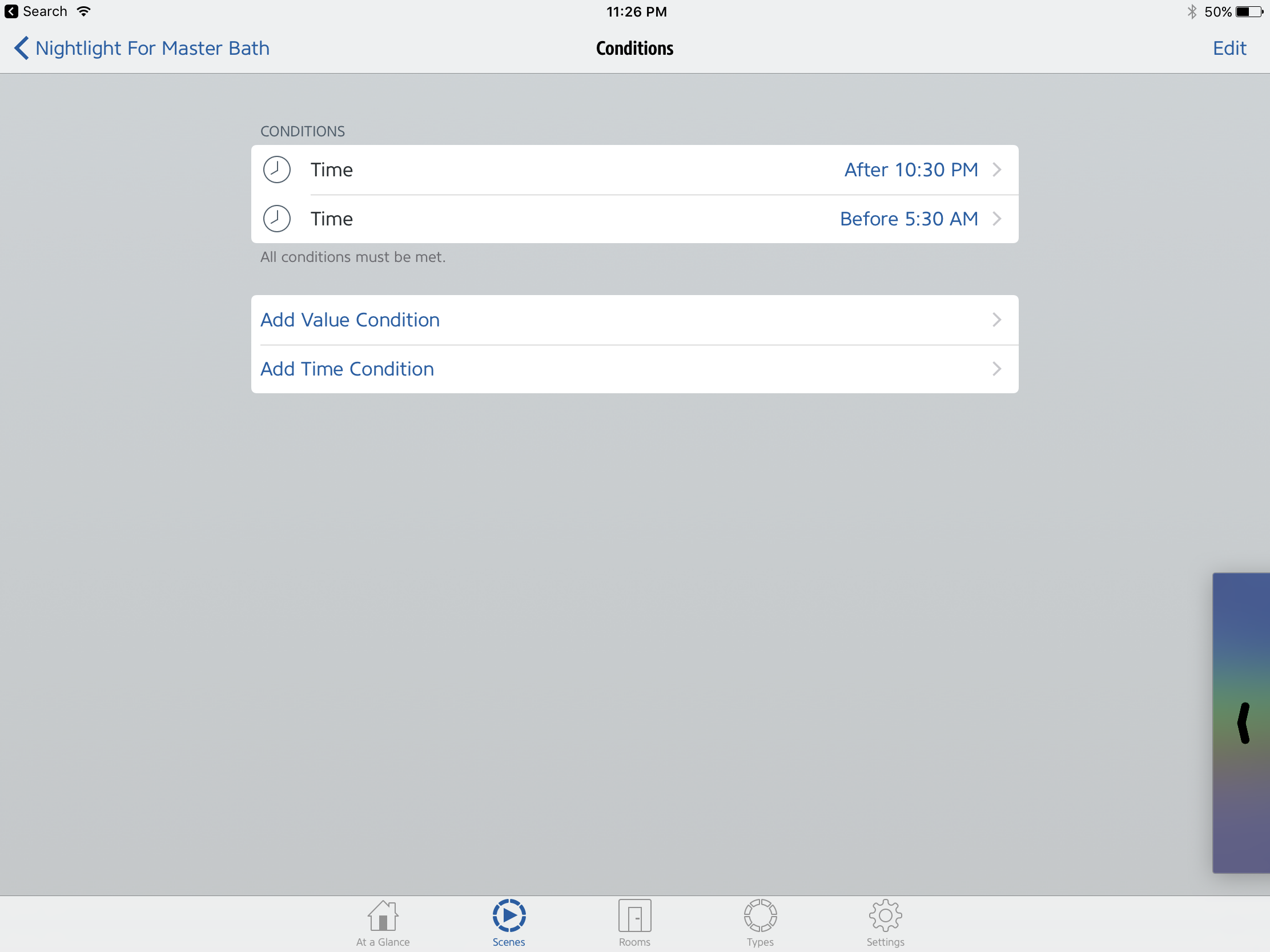Tap the battery indicator icon

click(x=1249, y=11)
